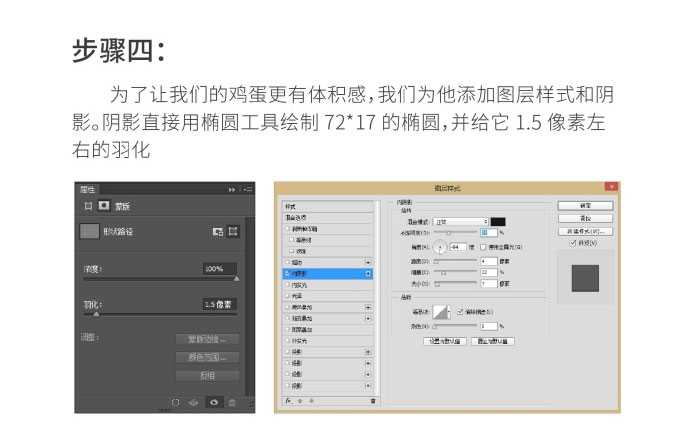
Task: Switch to the 属性 Properties tab
Action: click(x=88, y=190)
